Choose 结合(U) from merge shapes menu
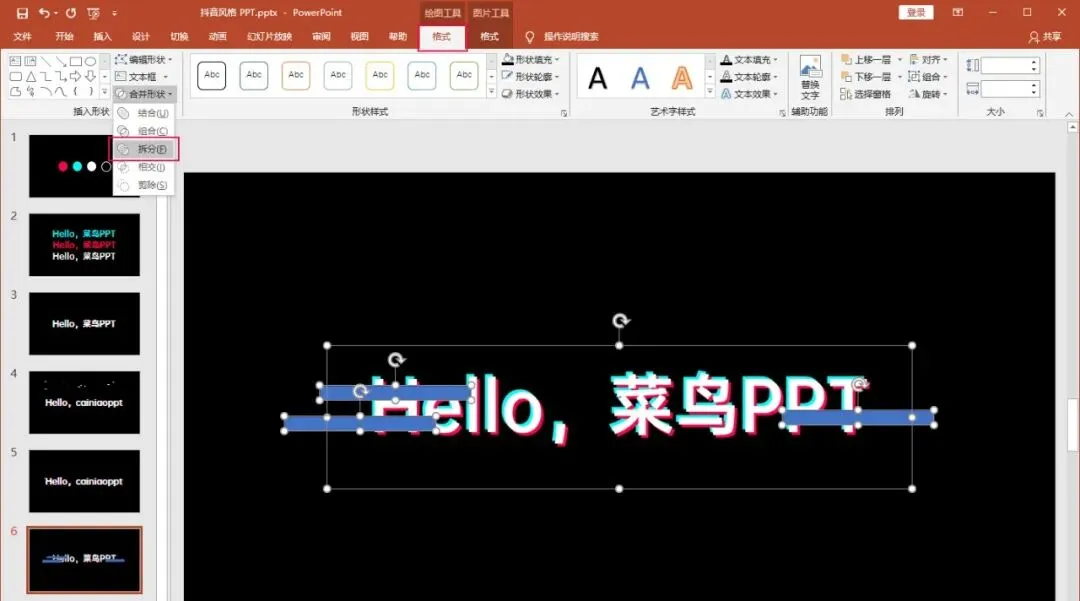Viewport: 1080px width, 601px height. 143,113
